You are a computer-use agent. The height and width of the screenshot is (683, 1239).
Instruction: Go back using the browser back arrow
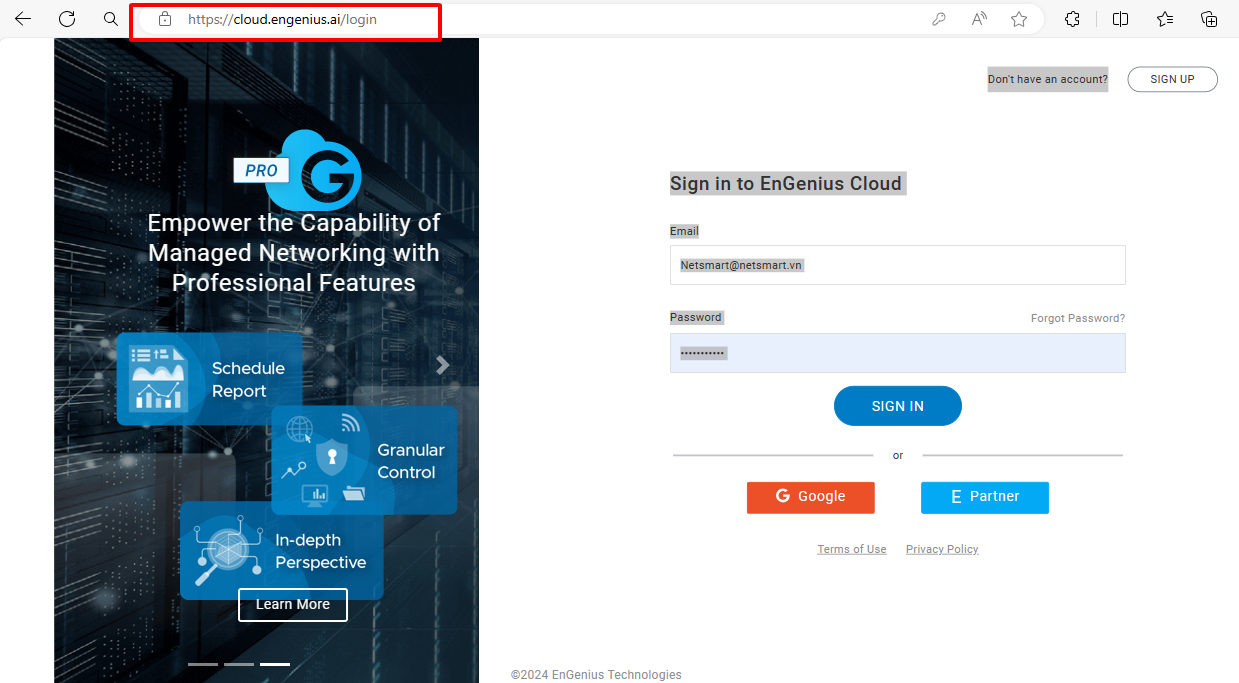pos(22,19)
